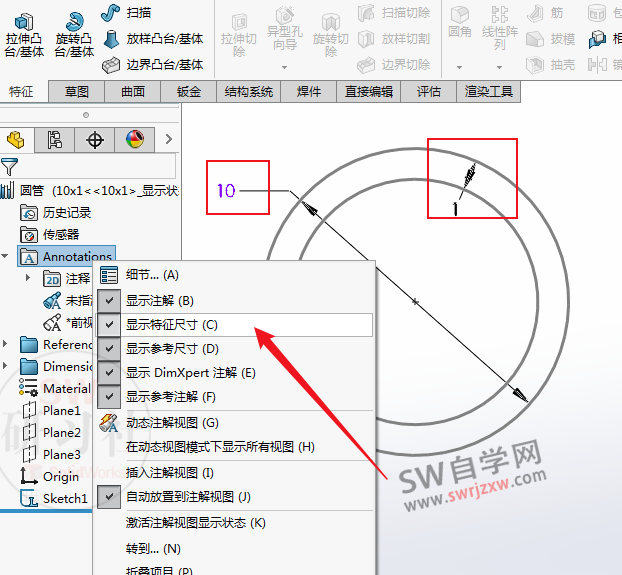Open the Hole Wizard dropdown arrow
Screen dimensions: 622x575
click(284, 67)
